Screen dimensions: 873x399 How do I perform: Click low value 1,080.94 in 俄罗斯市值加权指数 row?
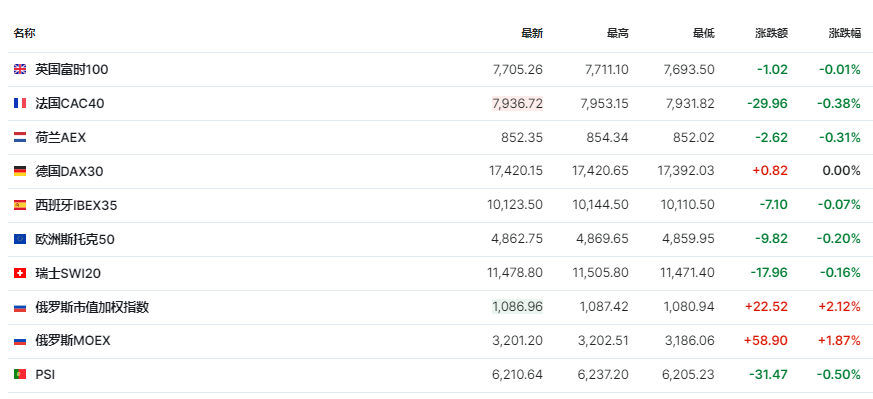[689, 307]
